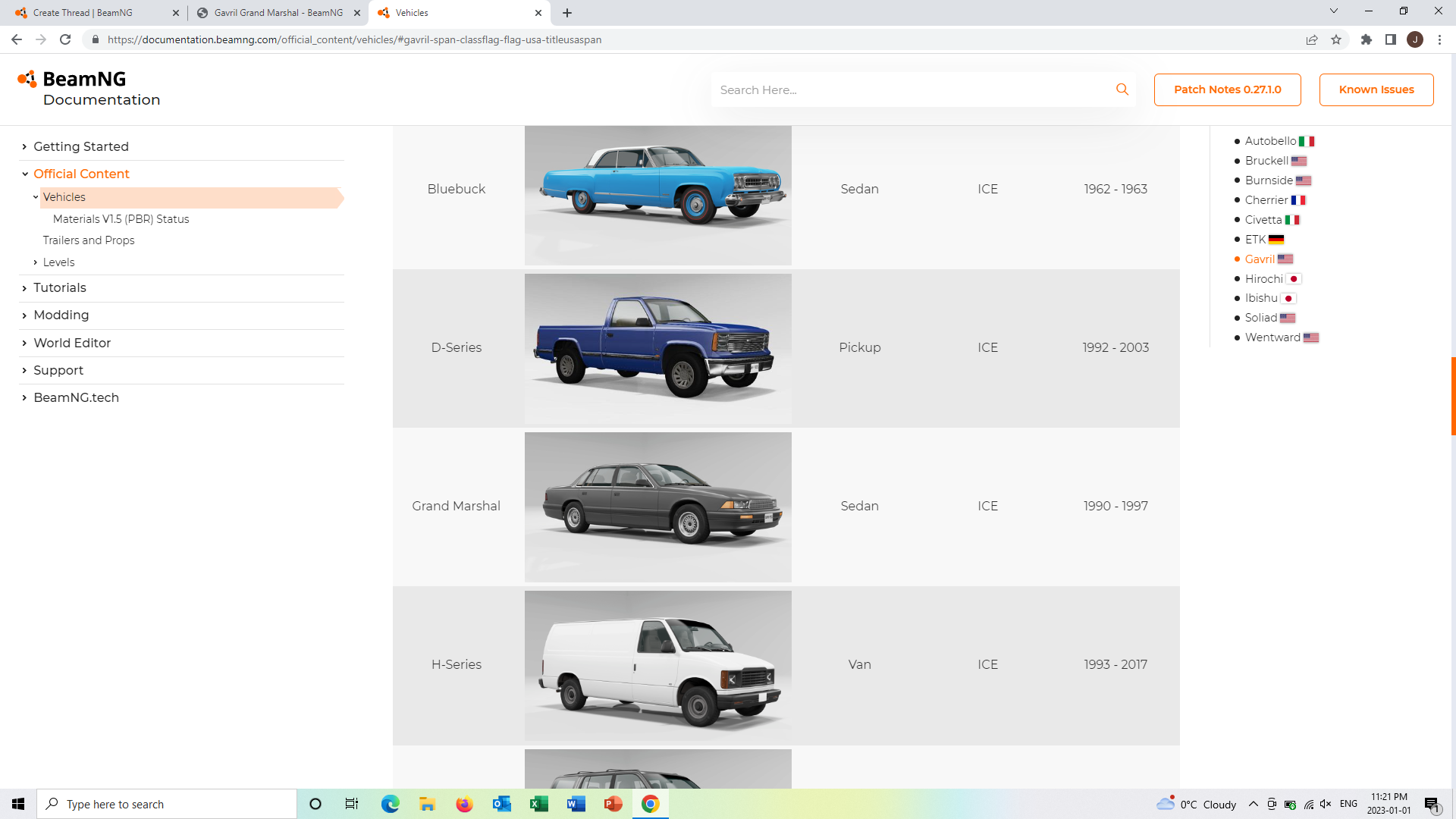Open PowerPoint from taskbar
Viewport: 1456px width, 819px height.
pos(613,804)
